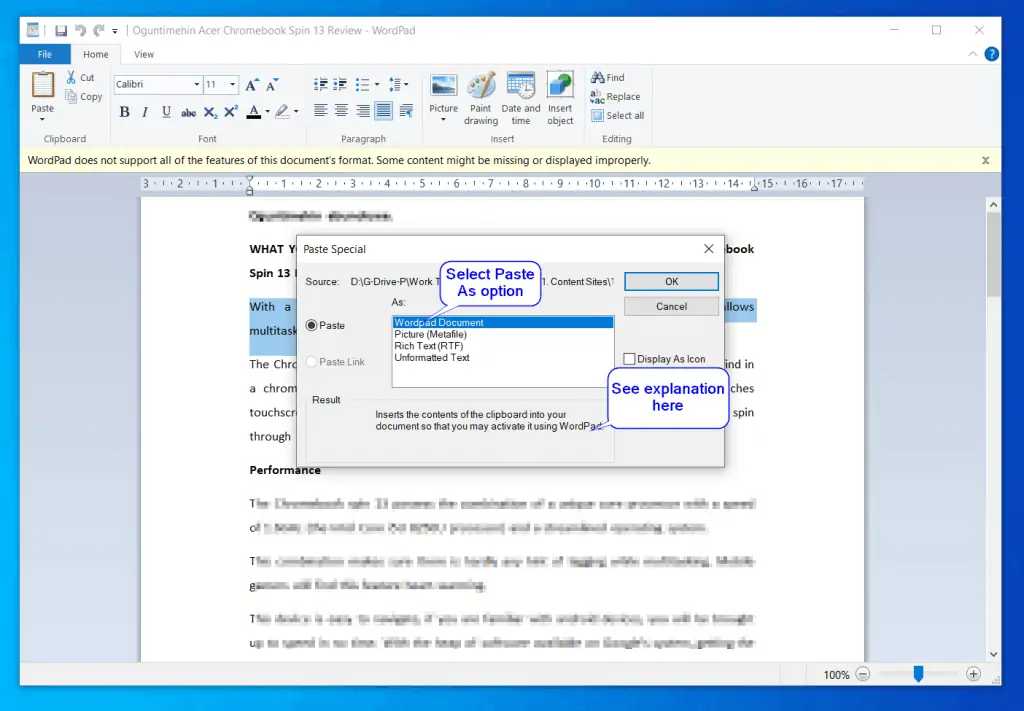Toggle Justify paragraph alignment
Viewport: 1024px width, 711px height.
coord(385,111)
